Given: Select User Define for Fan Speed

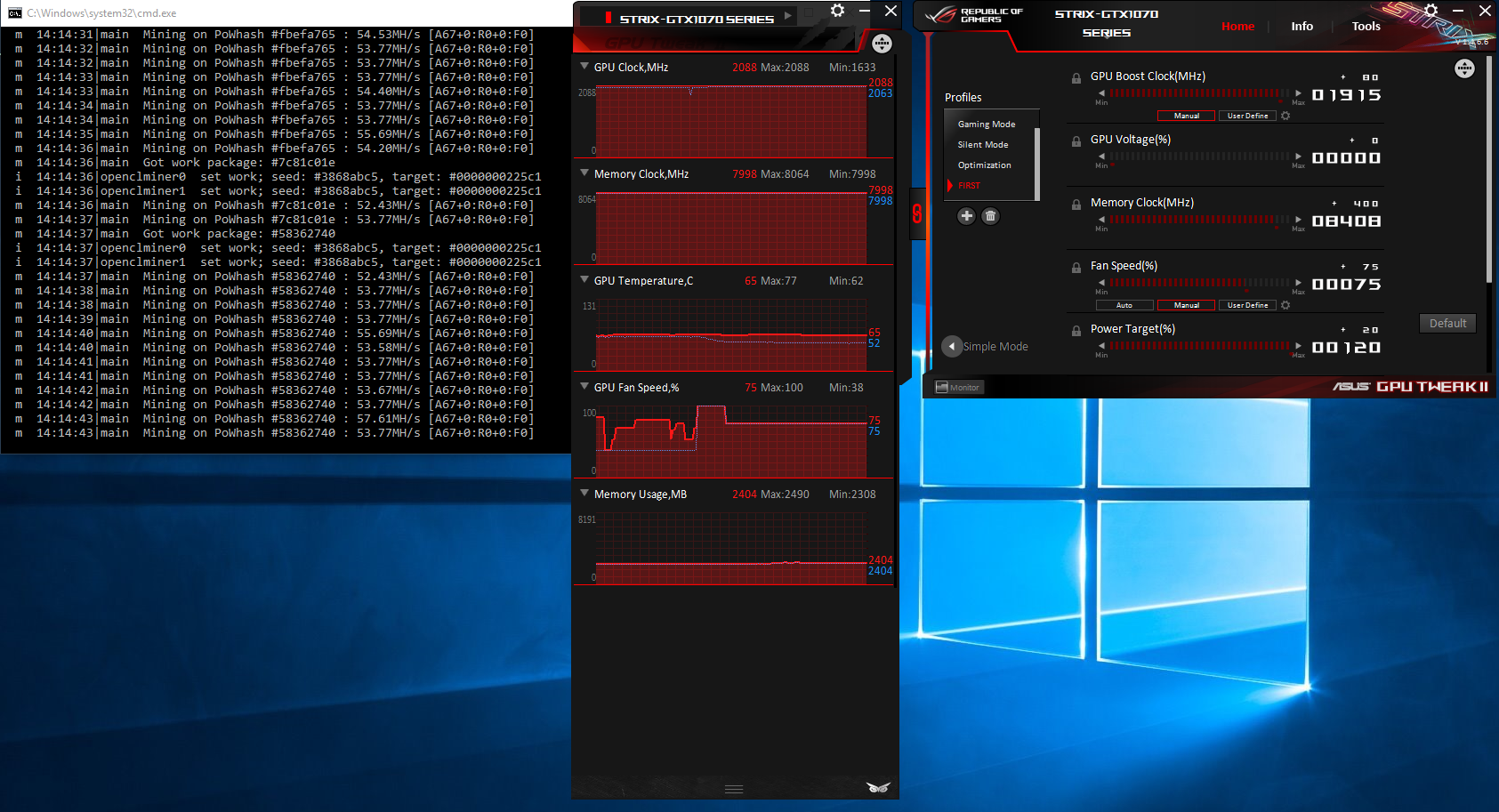Looking at the screenshot, I should [1247, 305].
